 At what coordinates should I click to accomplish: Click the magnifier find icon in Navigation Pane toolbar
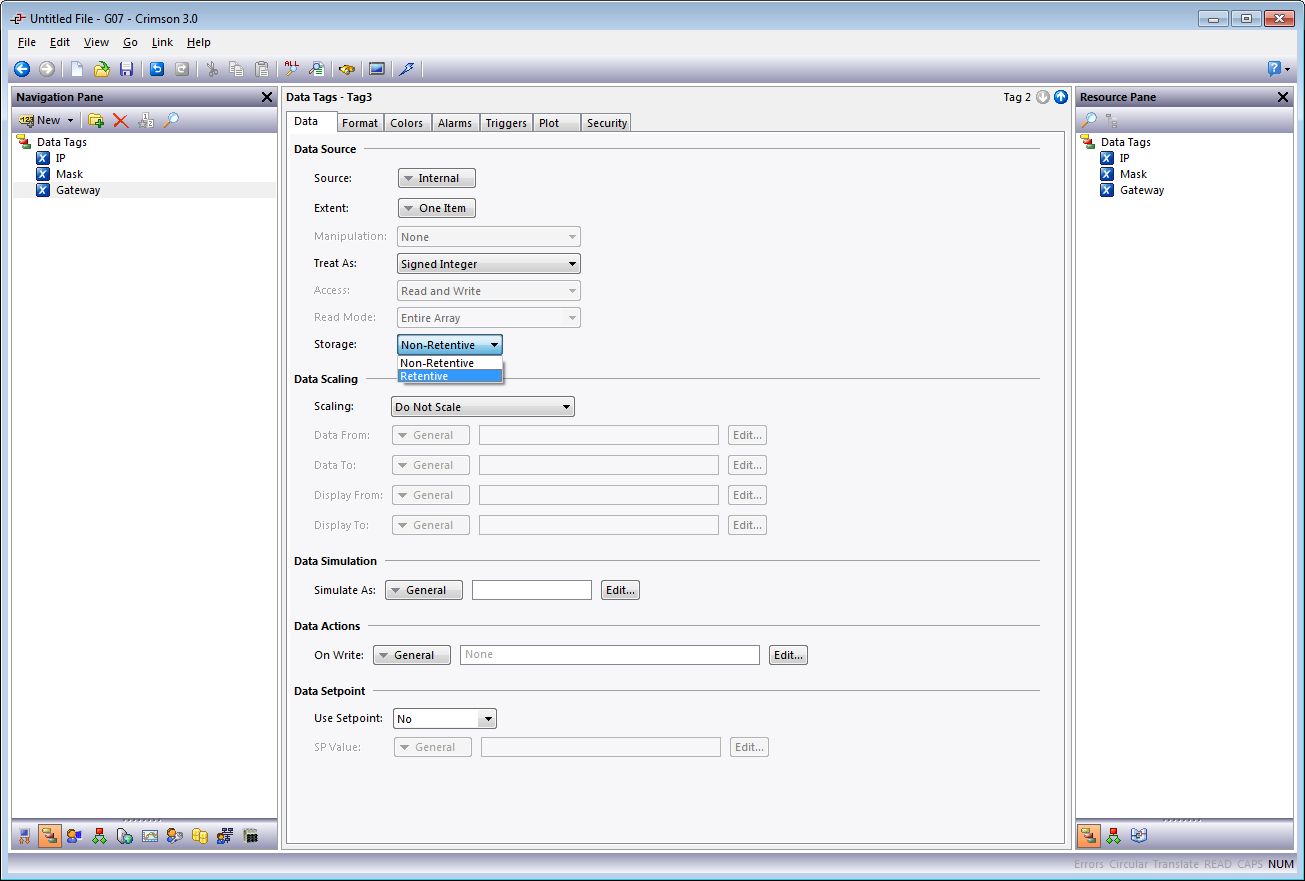click(171, 120)
